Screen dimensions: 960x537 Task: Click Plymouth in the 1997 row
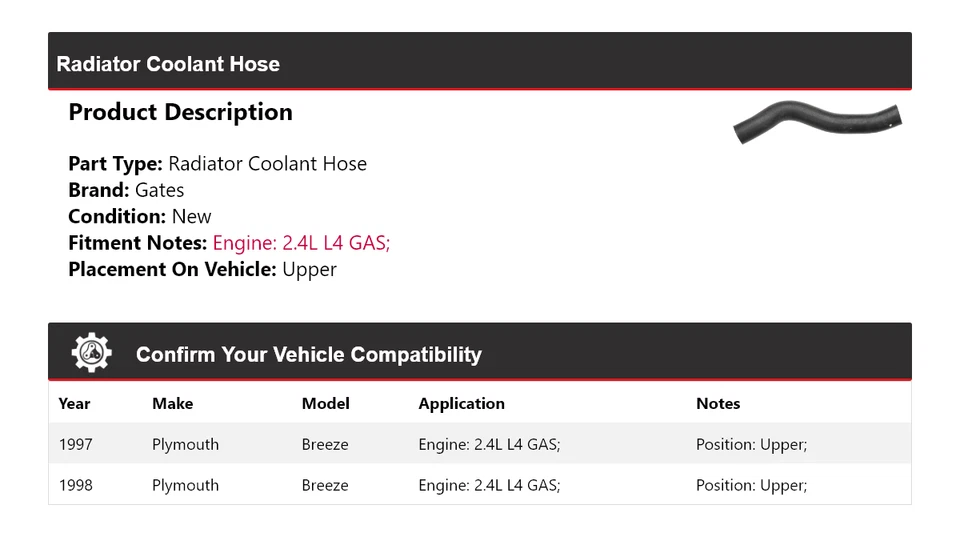coord(185,444)
